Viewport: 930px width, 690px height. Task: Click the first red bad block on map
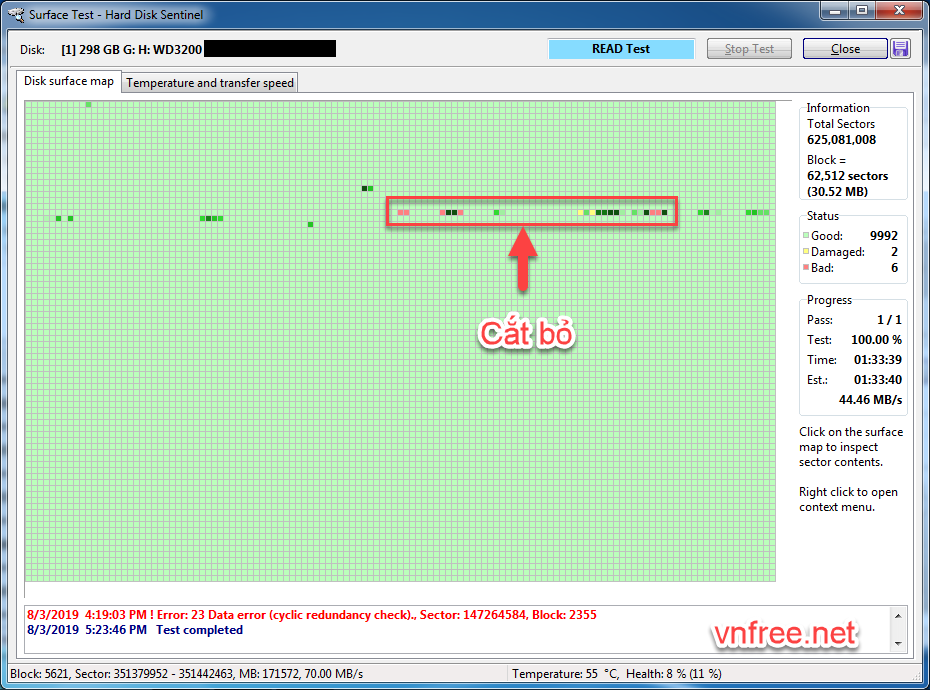400,212
